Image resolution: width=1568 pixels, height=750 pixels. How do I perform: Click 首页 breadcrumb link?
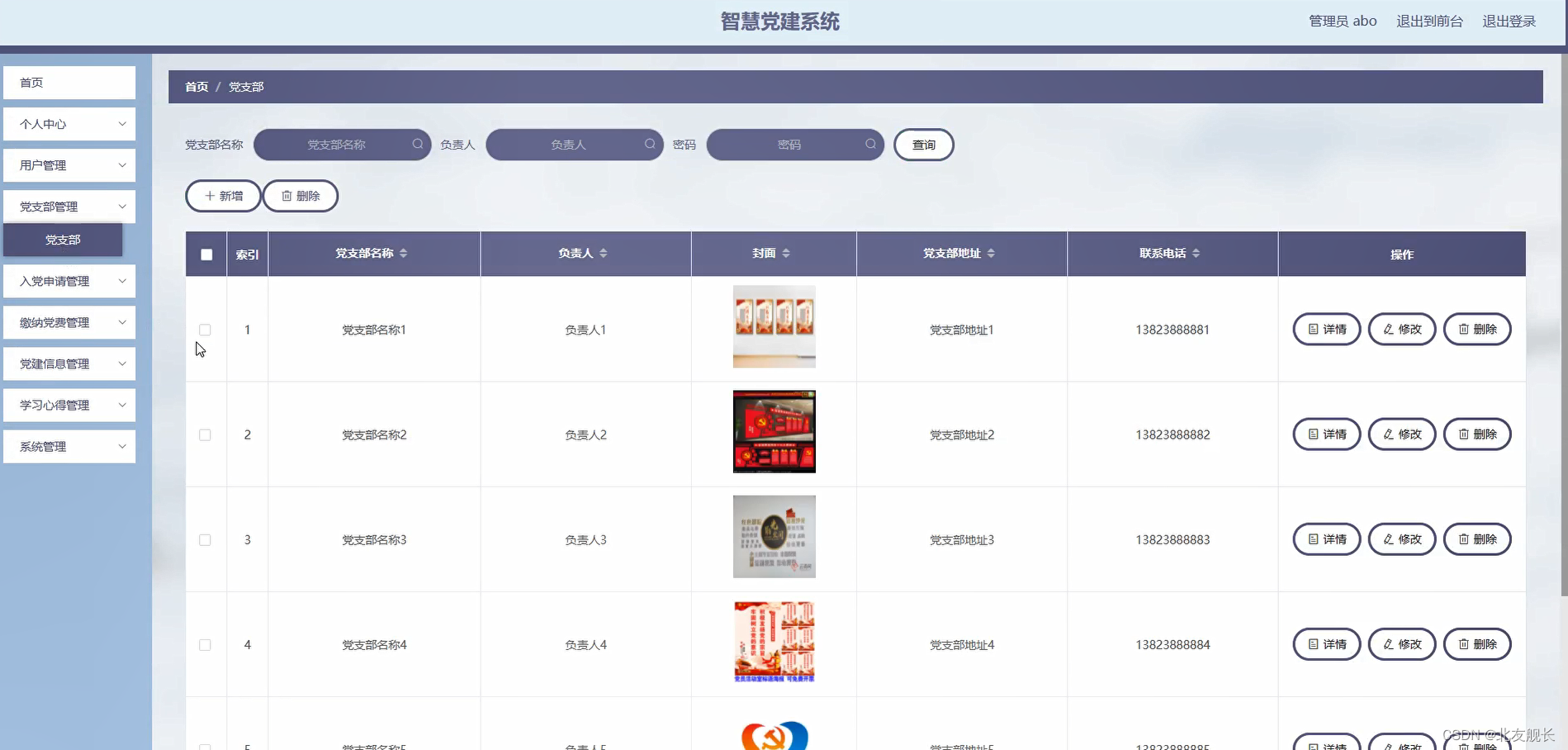coord(197,87)
